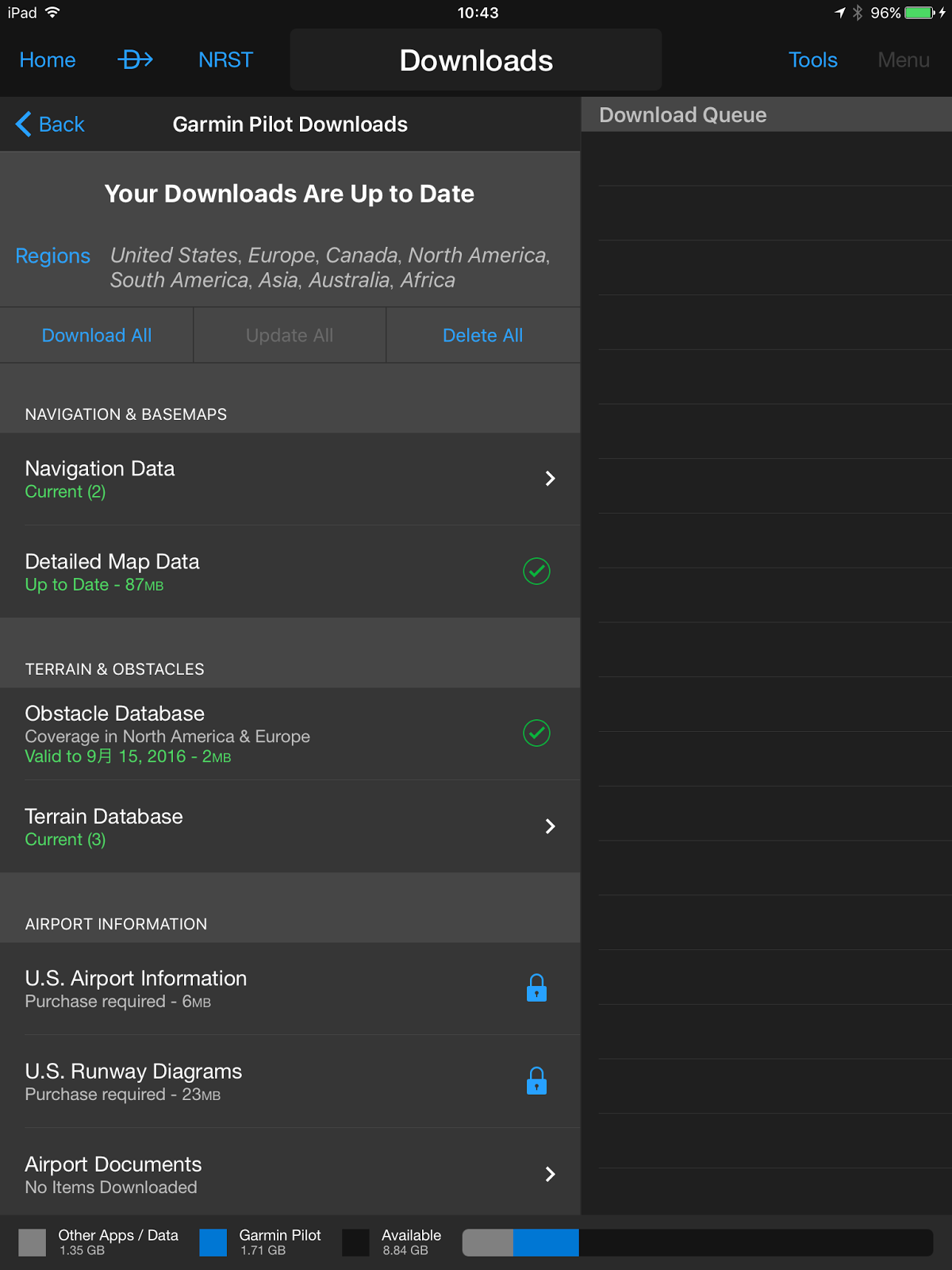Viewport: 952px width, 1270px height.
Task: Tap the Download Queue header
Action: point(766,115)
